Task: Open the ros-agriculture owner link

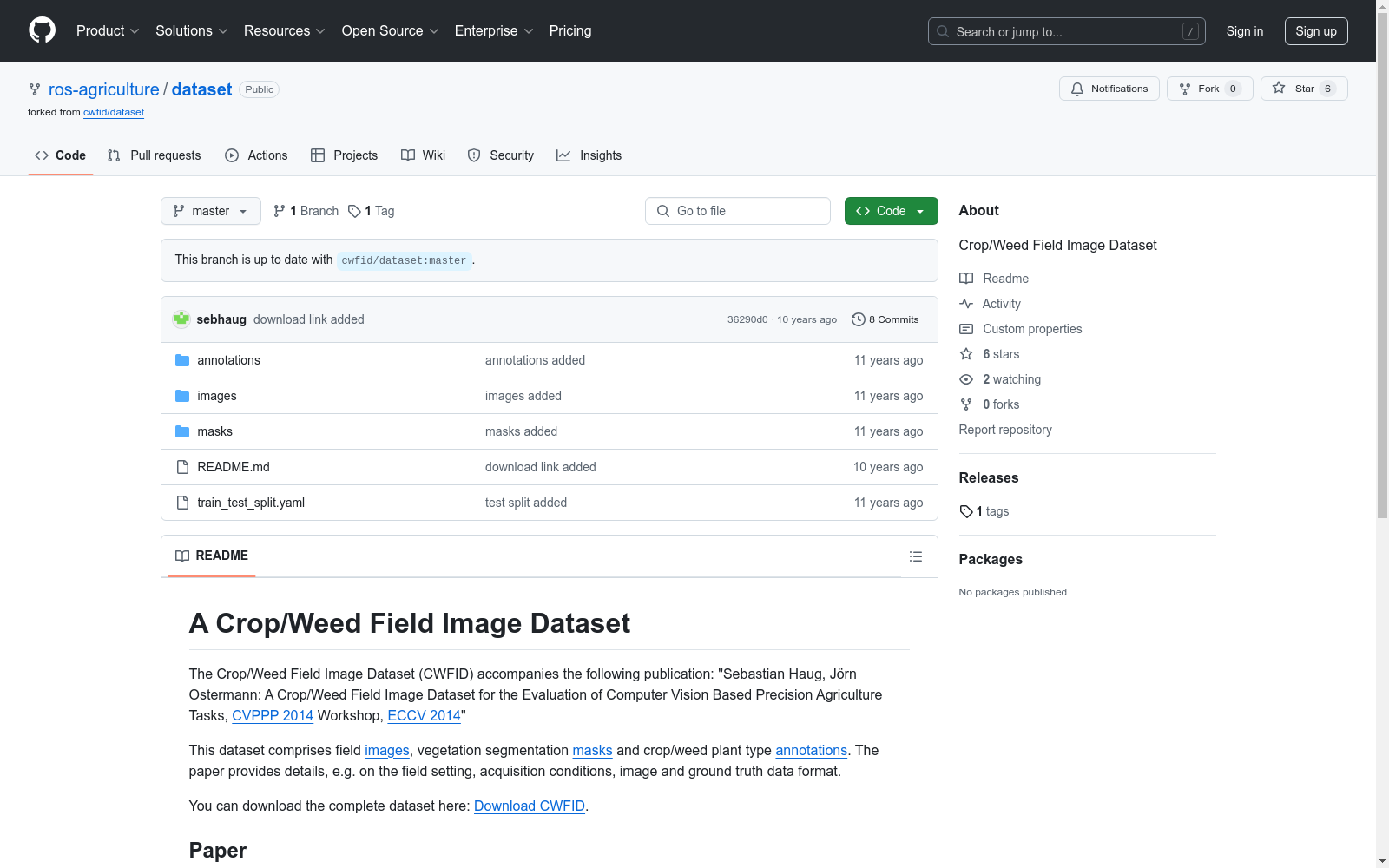Action: [x=104, y=89]
